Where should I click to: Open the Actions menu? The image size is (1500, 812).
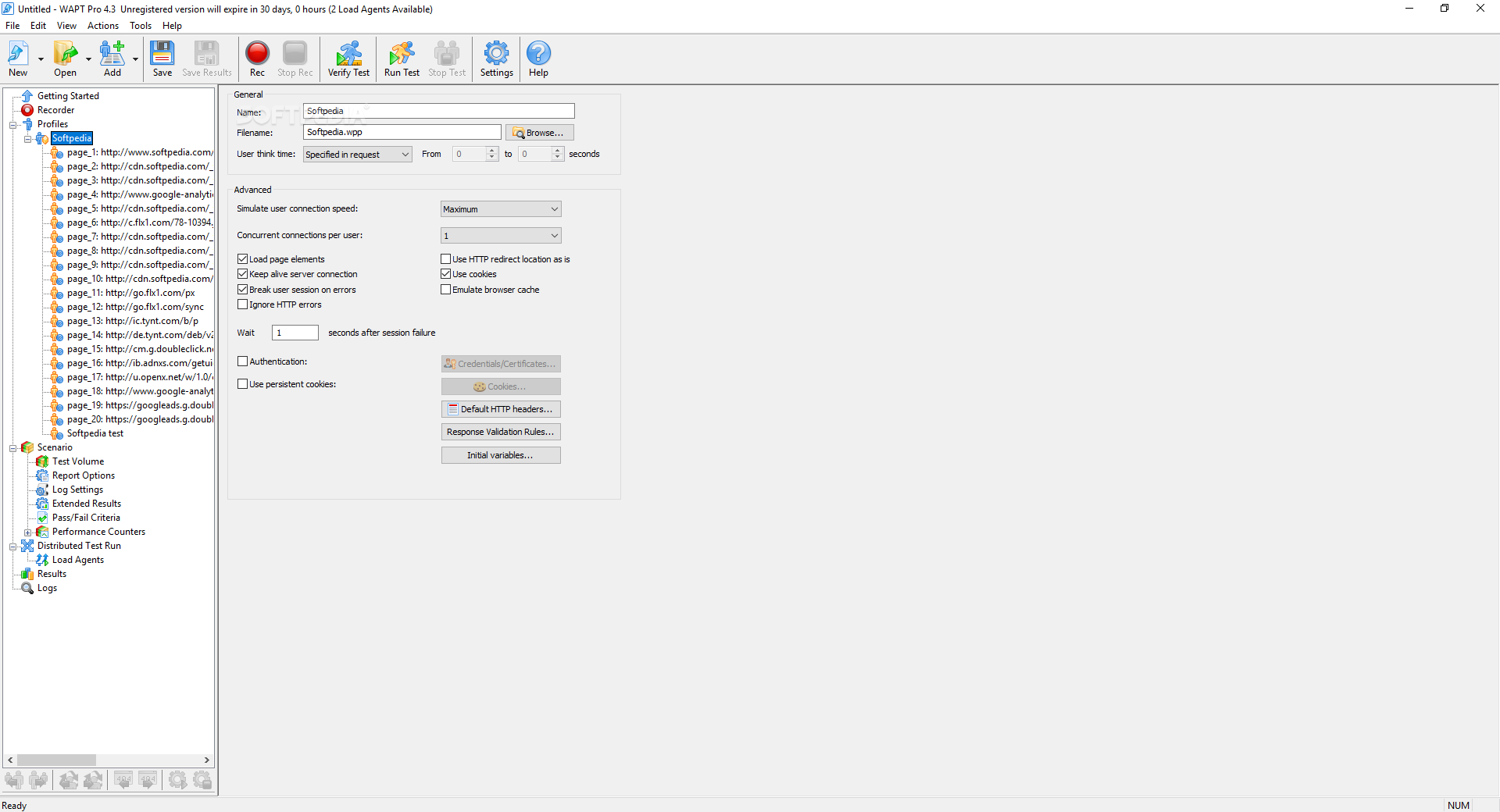pyautogui.click(x=103, y=26)
